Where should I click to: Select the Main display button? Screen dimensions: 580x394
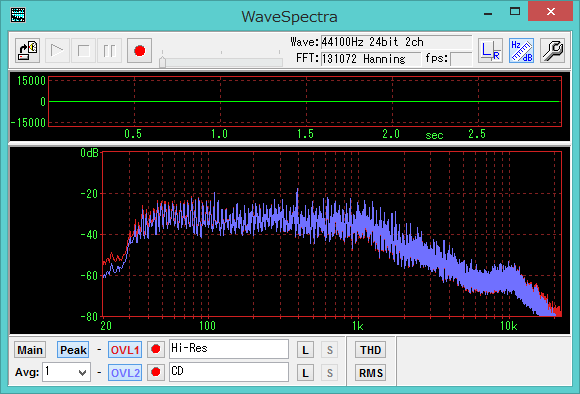point(30,350)
